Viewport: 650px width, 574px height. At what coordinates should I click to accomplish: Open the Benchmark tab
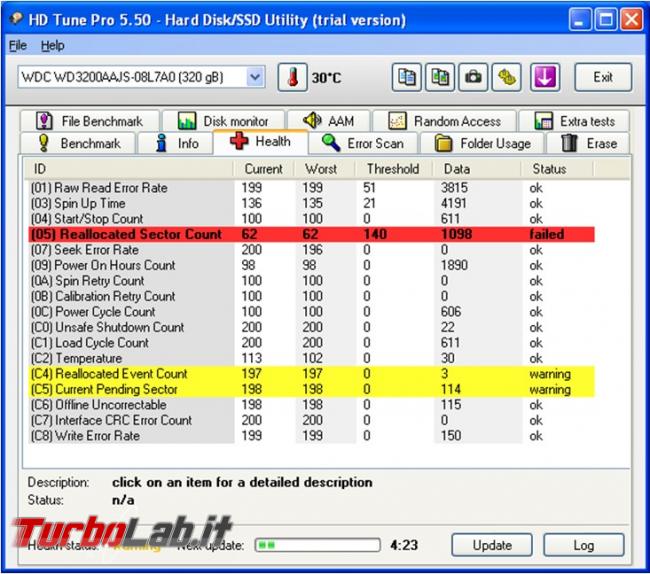click(x=78, y=143)
